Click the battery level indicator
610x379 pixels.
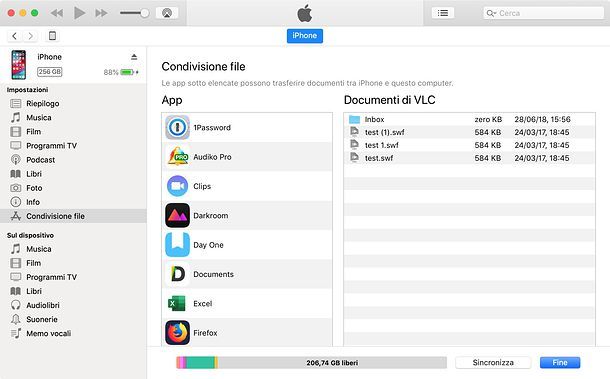[x=127, y=72]
